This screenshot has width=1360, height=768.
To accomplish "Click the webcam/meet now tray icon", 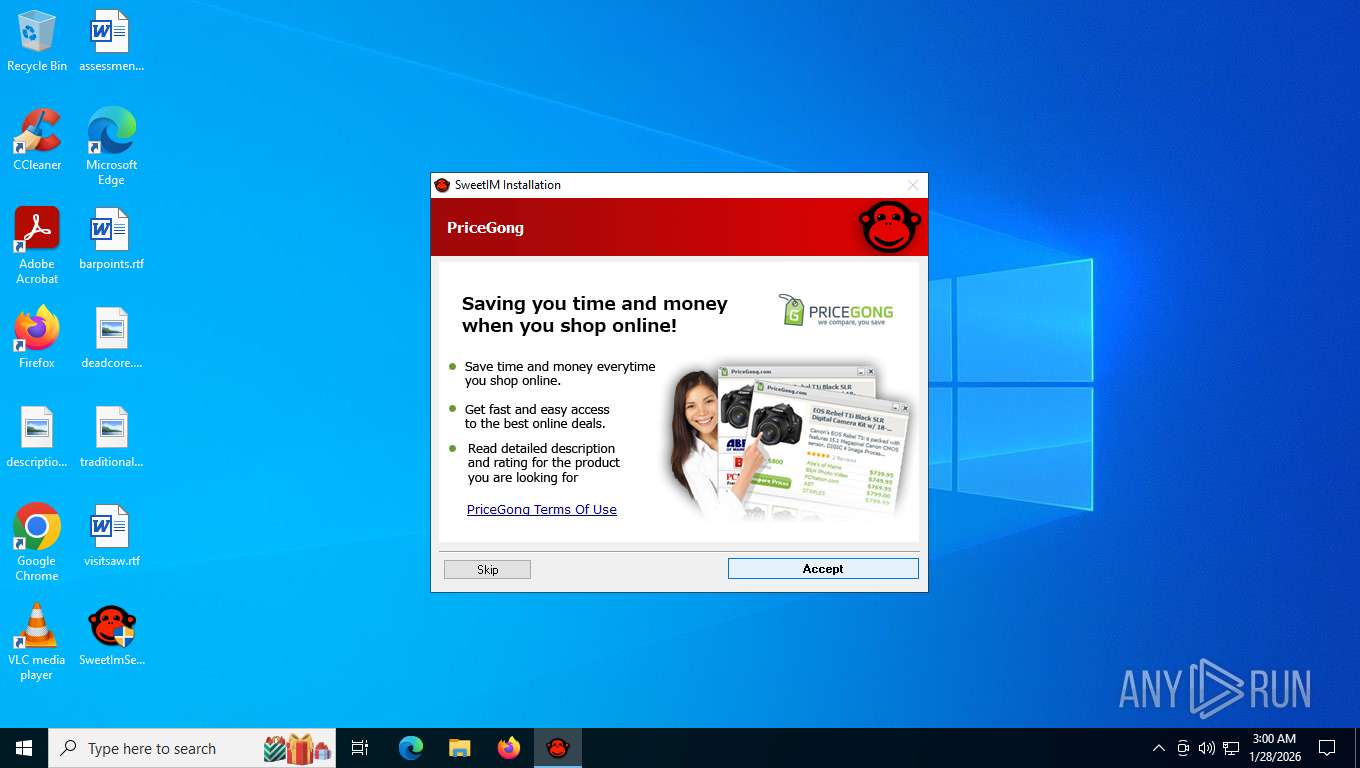I will pyautogui.click(x=1183, y=748).
